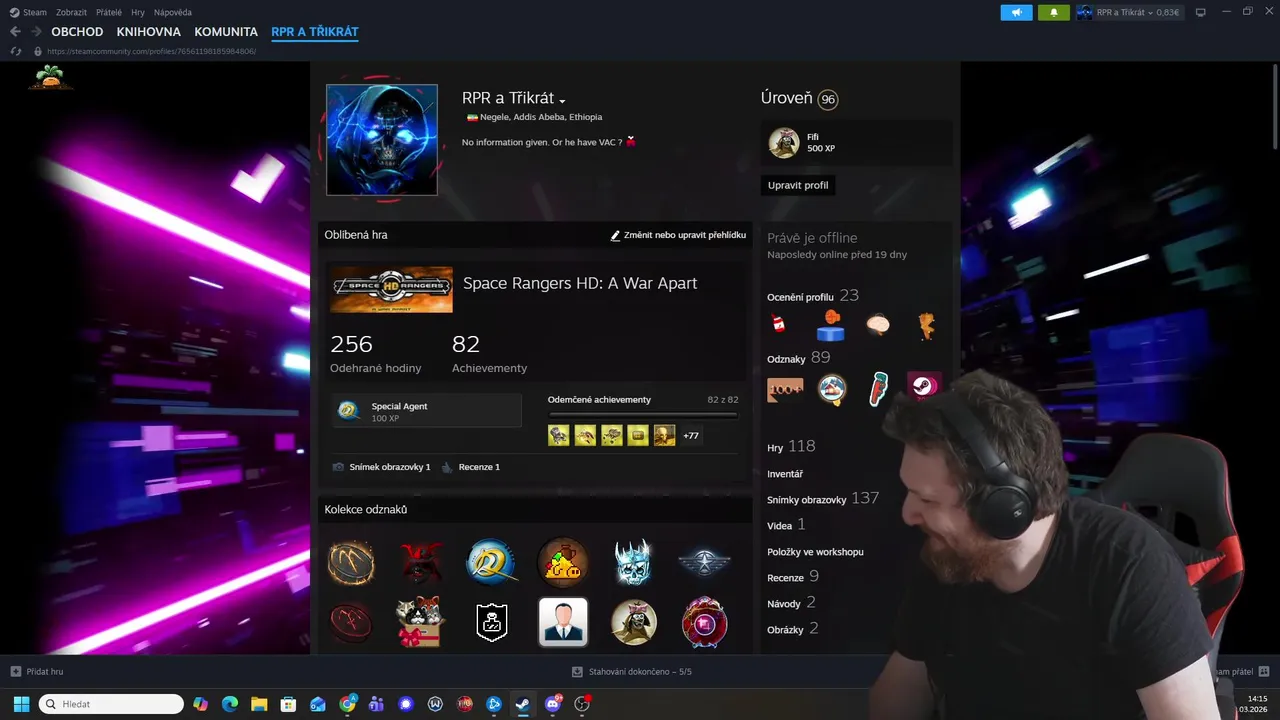Click the Upravit profil button
Screen dimensions: 1280x720
798,185
